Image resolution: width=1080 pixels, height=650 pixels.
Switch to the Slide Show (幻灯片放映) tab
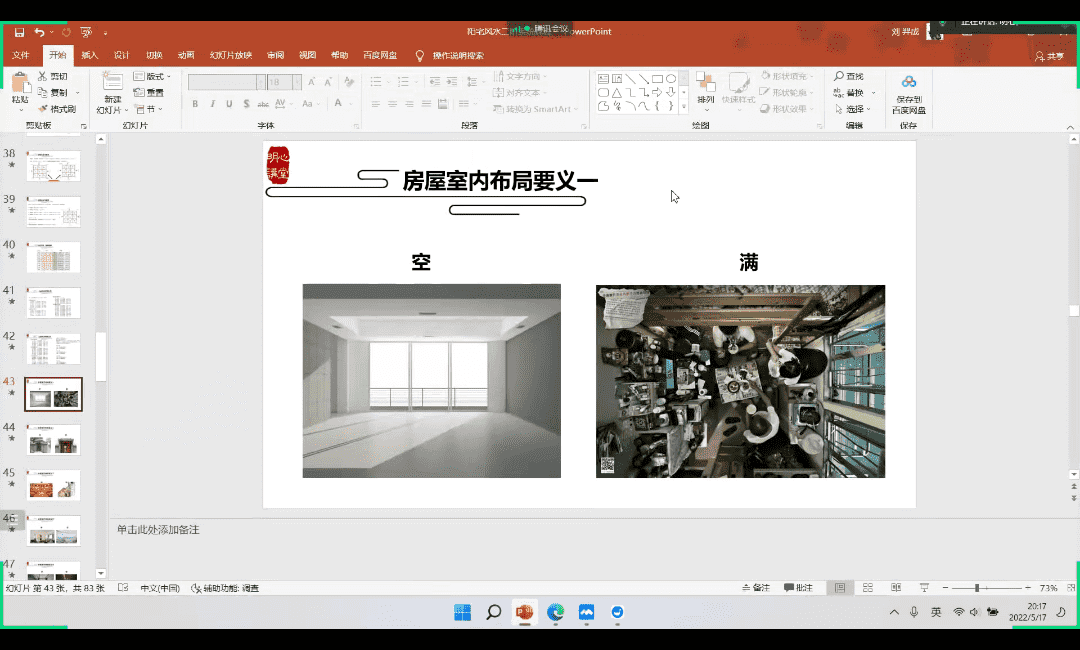coord(230,55)
